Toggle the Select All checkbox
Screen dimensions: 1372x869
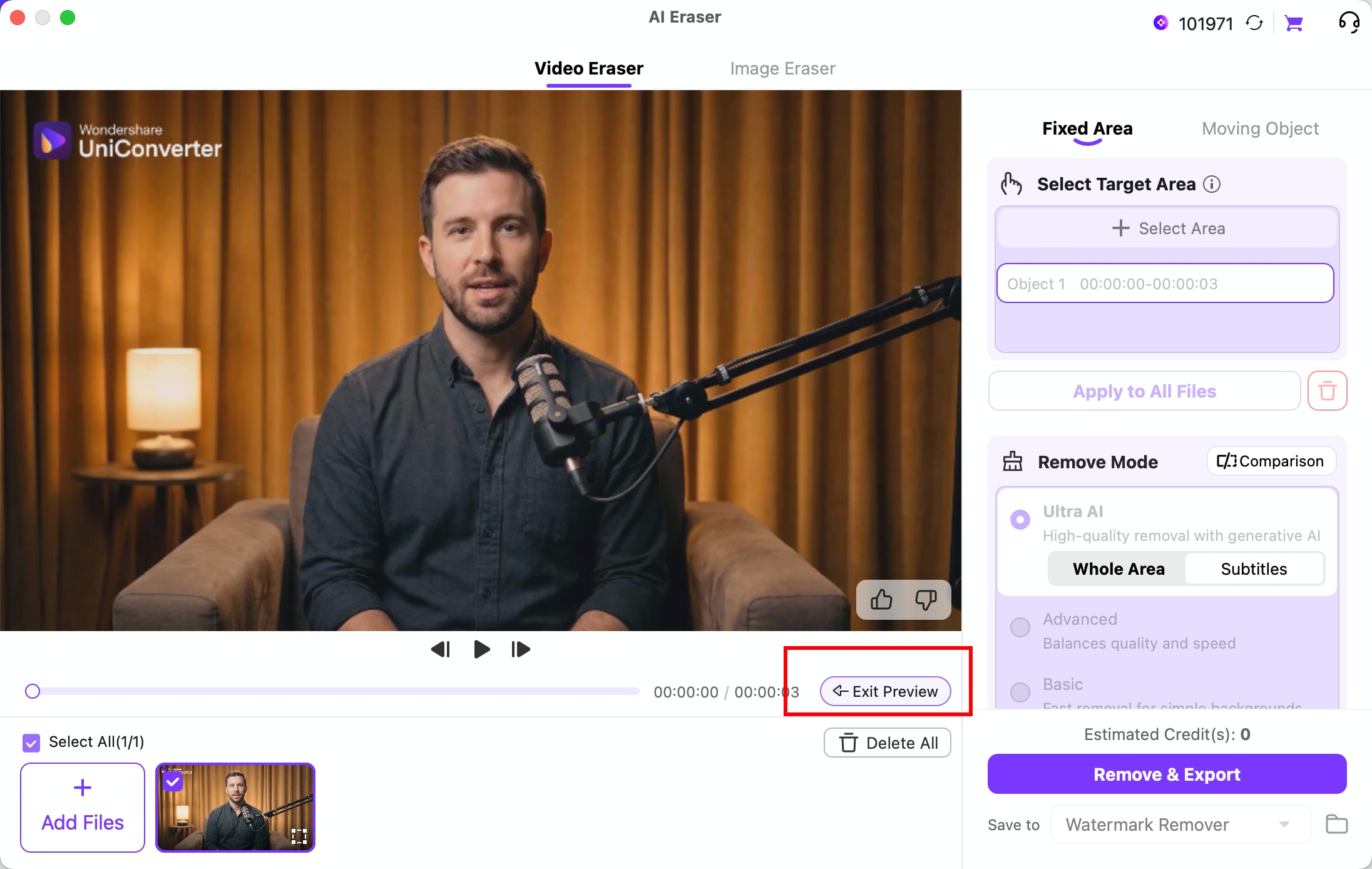[x=31, y=743]
